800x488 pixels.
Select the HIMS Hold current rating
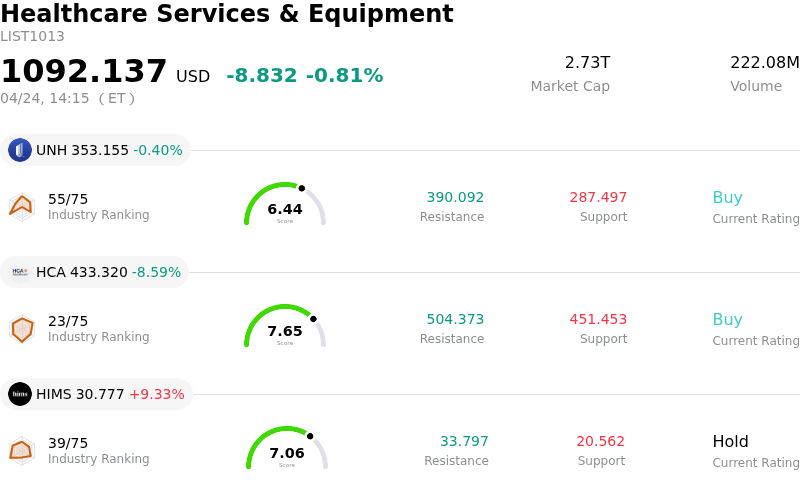730,442
